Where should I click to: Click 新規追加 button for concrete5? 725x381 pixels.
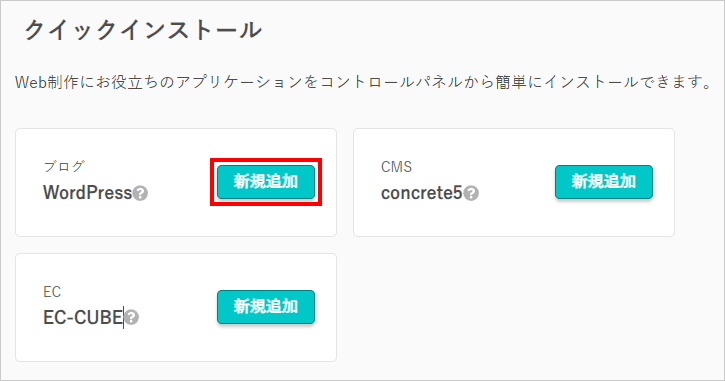coord(604,182)
